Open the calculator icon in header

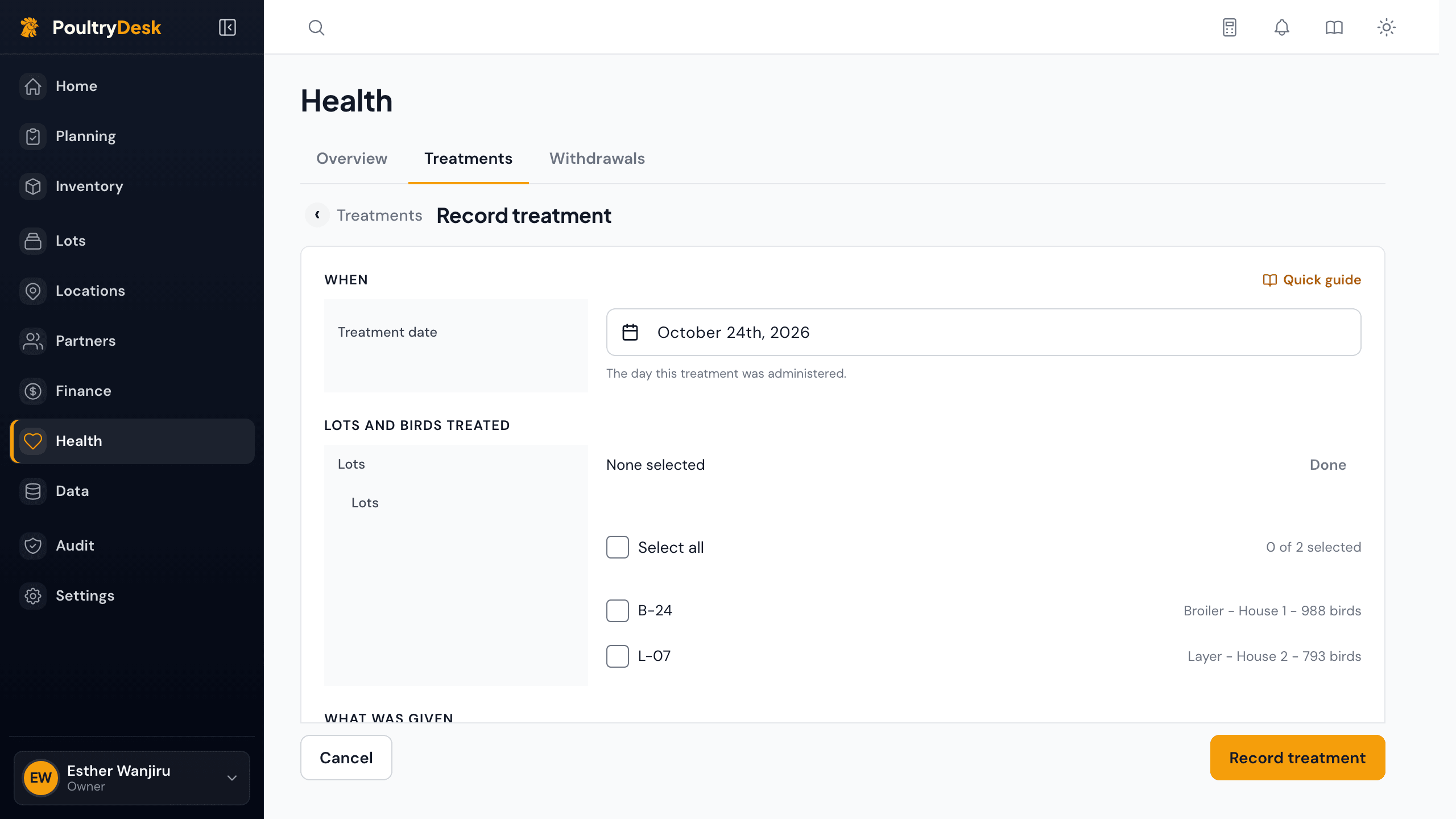[x=1230, y=27]
